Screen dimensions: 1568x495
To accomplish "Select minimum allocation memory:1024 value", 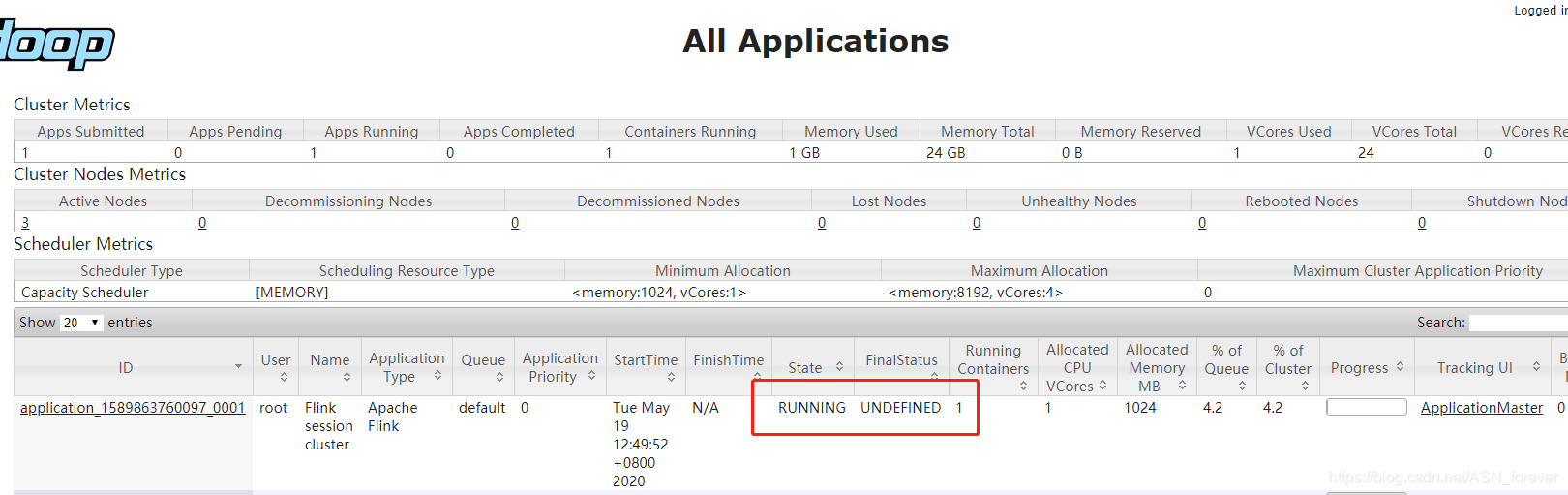I will click(659, 293).
